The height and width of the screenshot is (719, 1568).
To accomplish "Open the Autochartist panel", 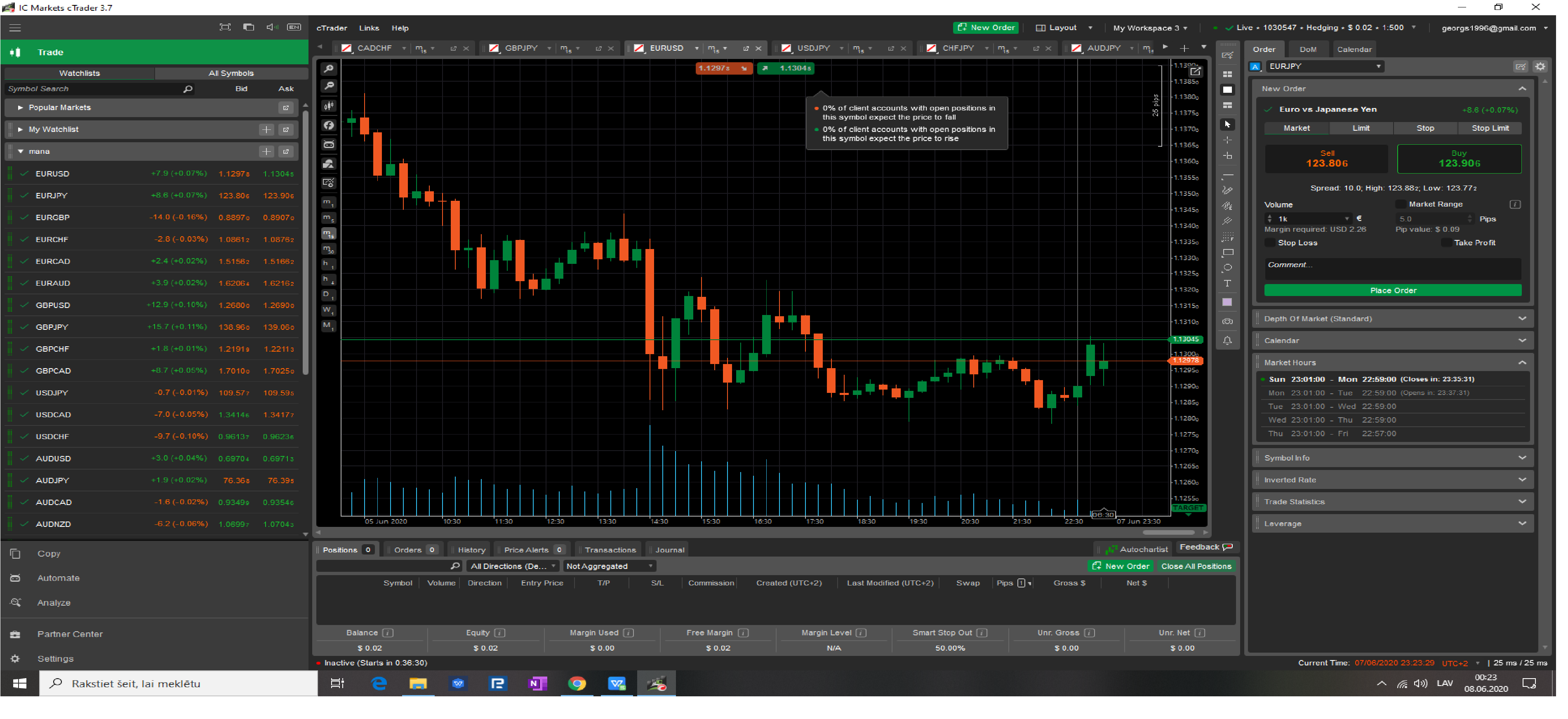I will (x=1137, y=549).
